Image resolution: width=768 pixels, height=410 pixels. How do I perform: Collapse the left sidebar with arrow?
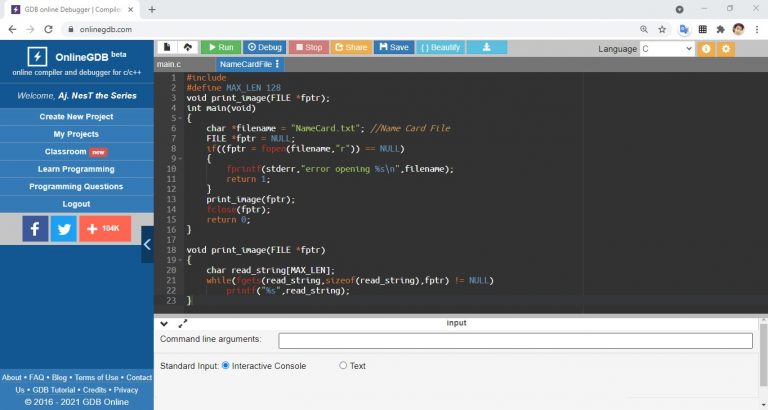[x=147, y=243]
